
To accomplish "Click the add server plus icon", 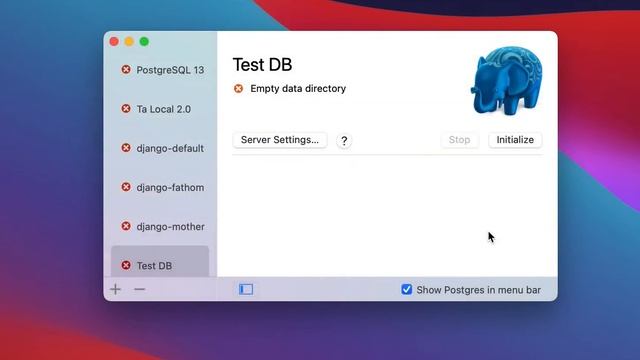I will coord(116,289).
